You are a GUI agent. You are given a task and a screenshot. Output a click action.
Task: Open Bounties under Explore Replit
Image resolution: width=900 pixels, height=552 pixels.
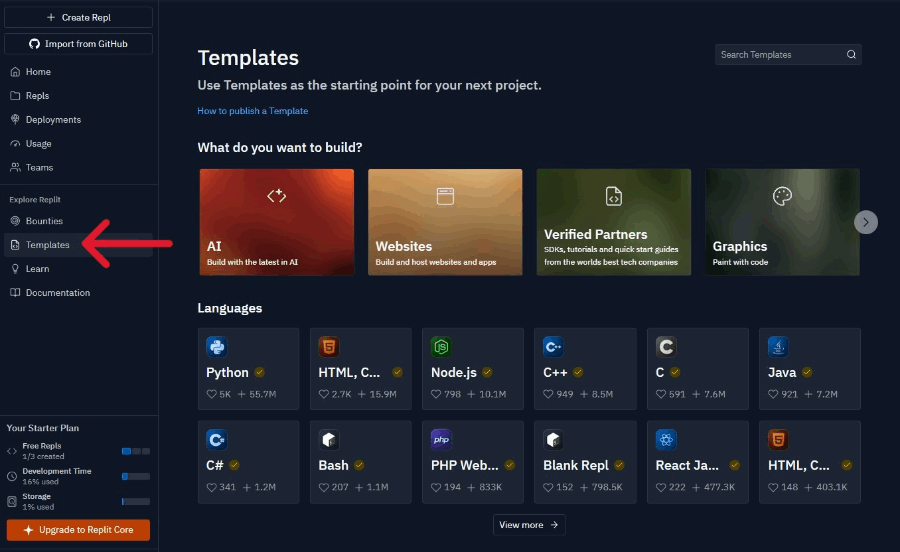pos(79,221)
